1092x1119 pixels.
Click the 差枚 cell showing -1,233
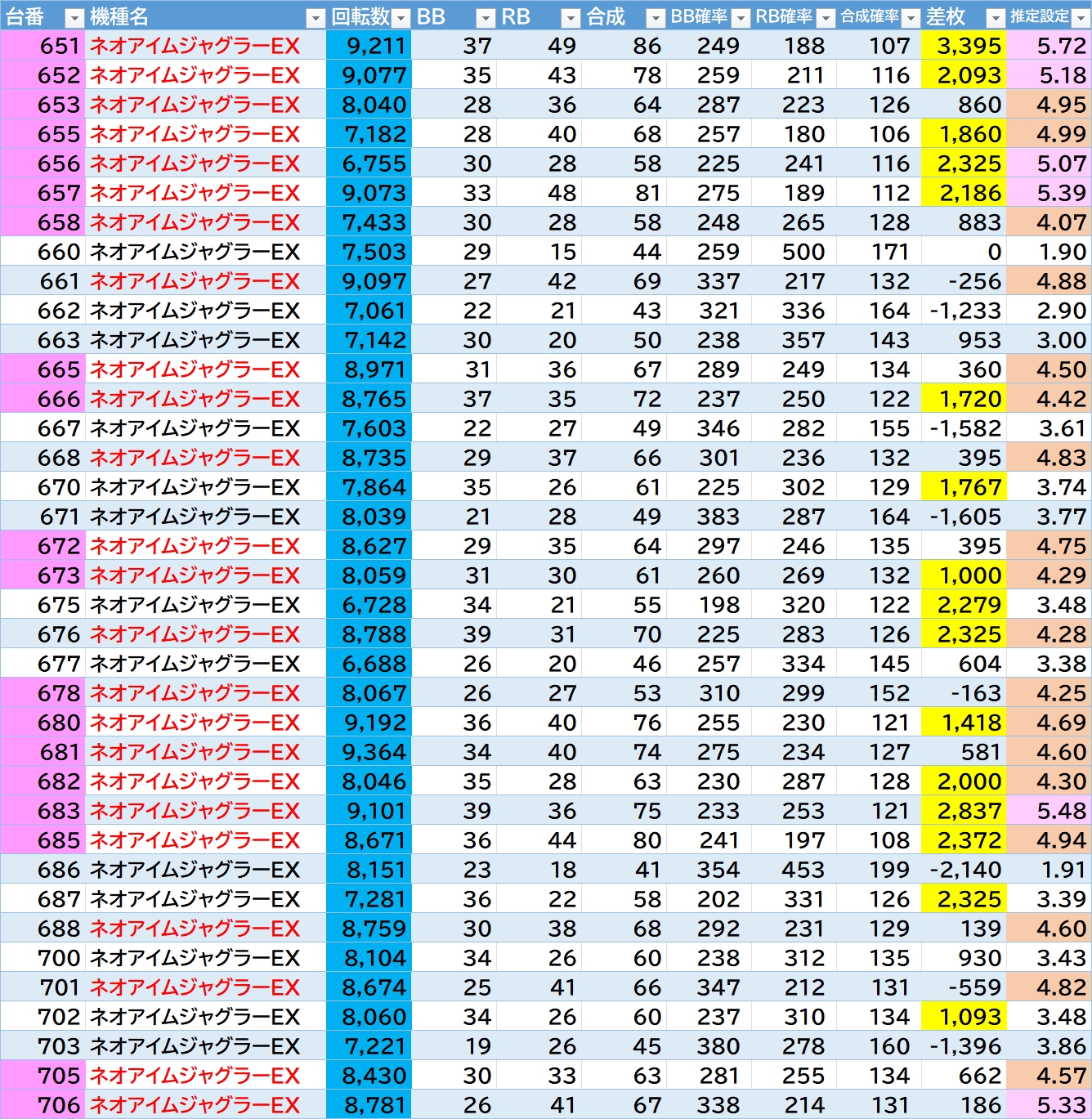click(x=964, y=311)
